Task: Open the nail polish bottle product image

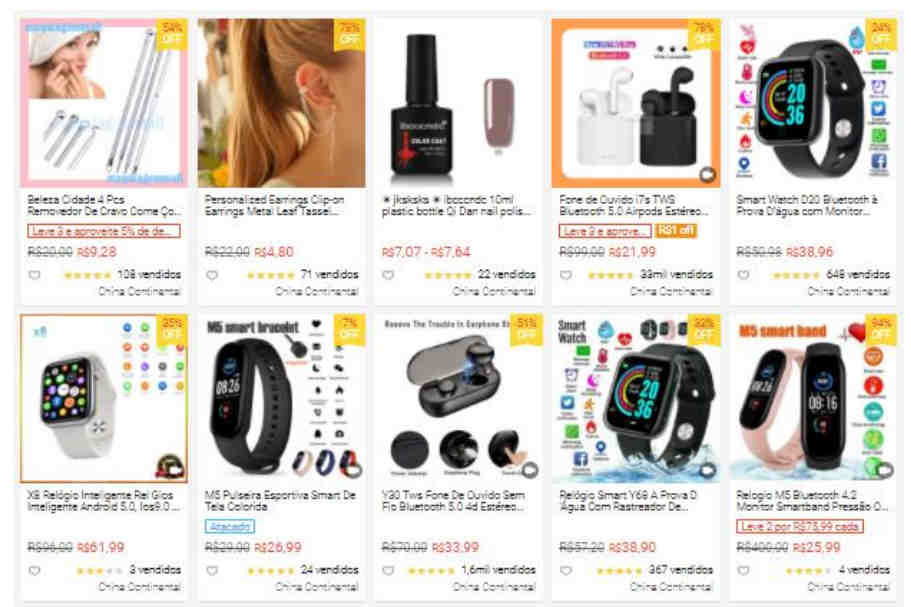Action: (x=459, y=103)
